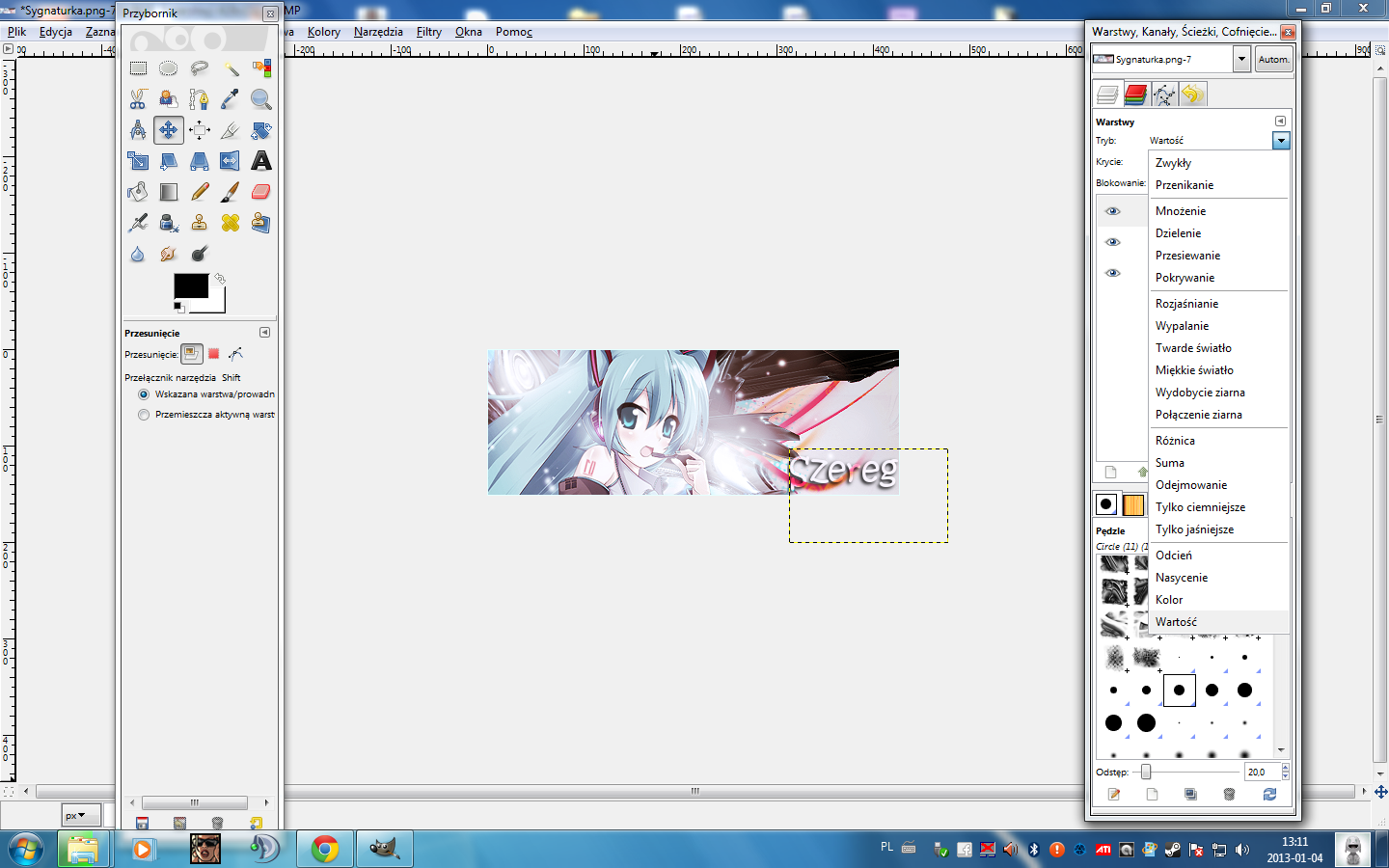Image resolution: width=1389 pixels, height=868 pixels.
Task: Click brush list scroll-down arrow
Action: [1281, 749]
